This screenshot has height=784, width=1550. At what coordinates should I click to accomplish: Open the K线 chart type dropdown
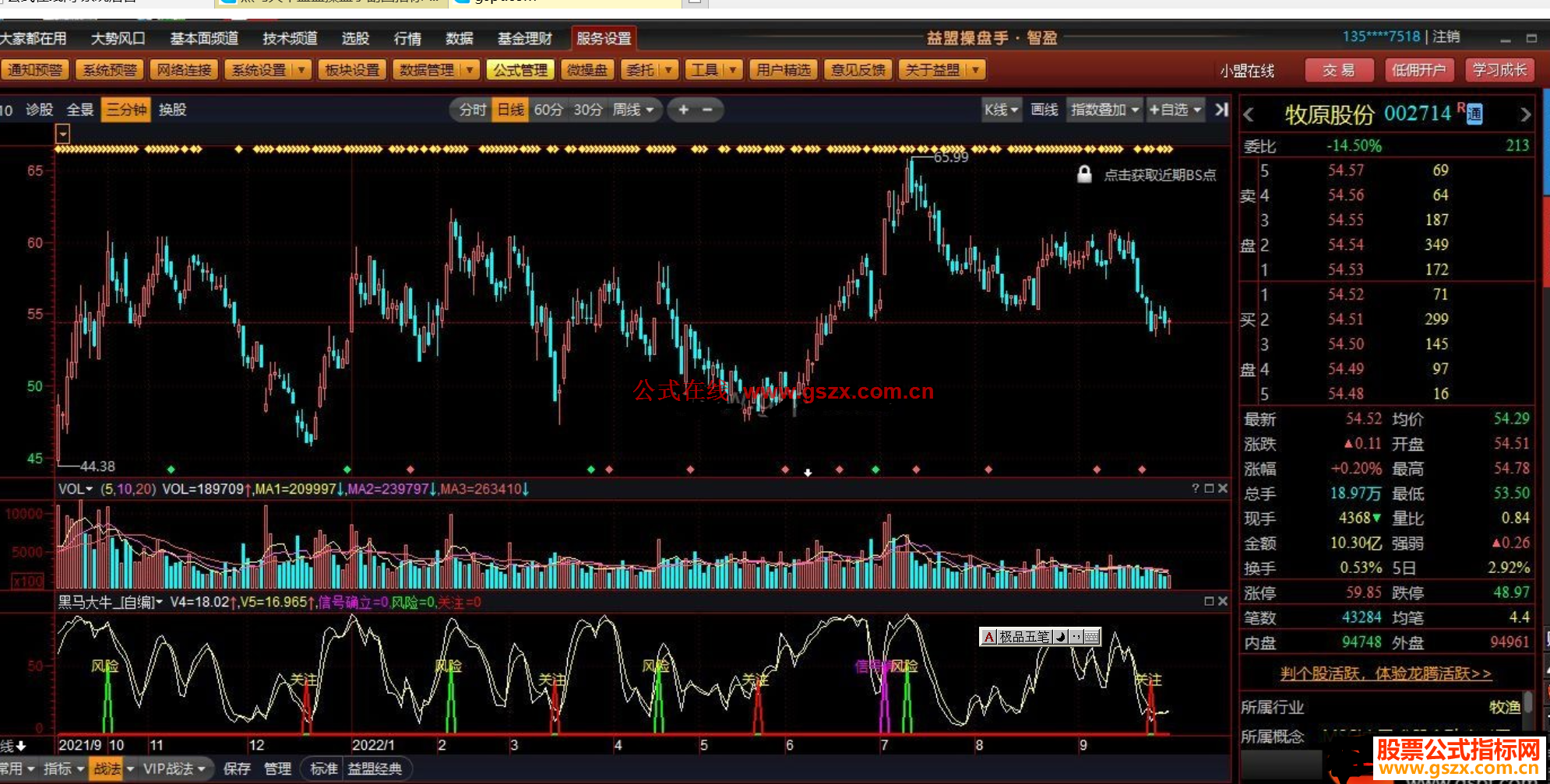click(1000, 110)
